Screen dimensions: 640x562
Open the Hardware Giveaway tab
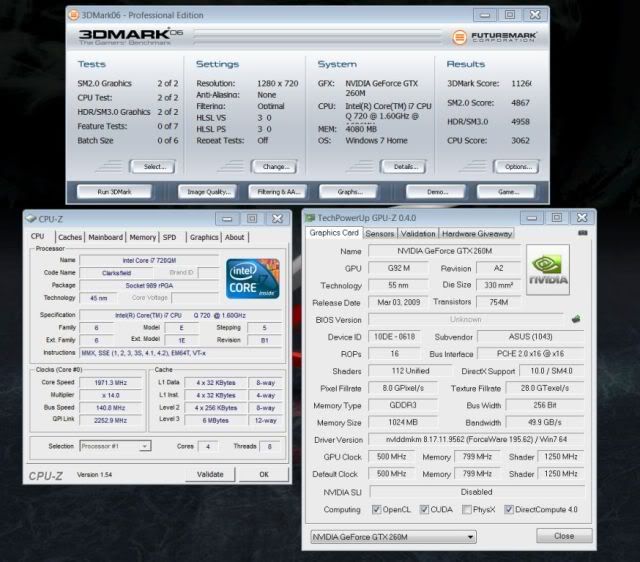tap(477, 233)
